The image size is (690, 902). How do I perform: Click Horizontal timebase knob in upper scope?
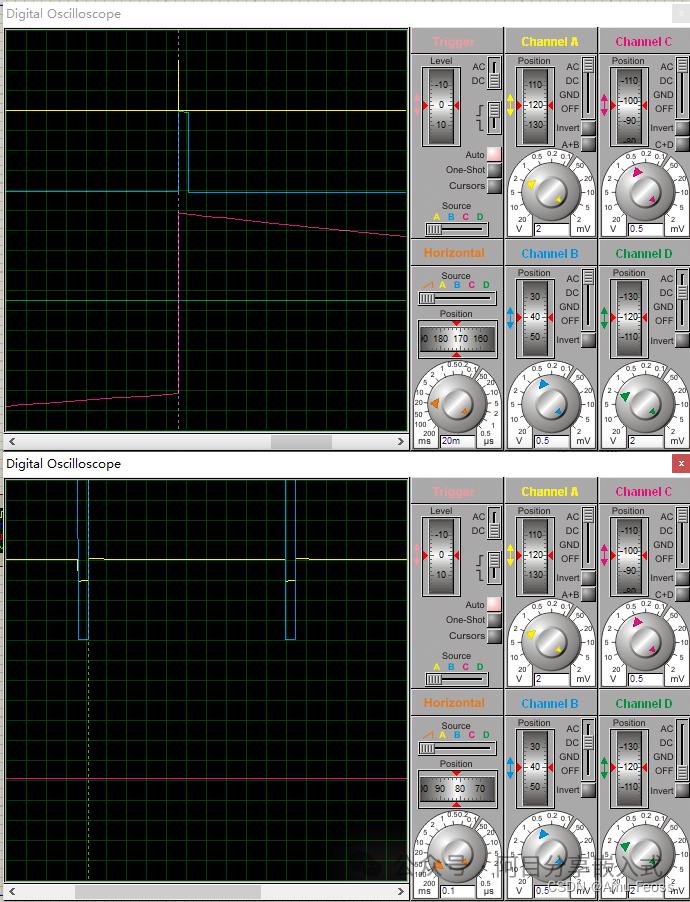[x=457, y=403]
